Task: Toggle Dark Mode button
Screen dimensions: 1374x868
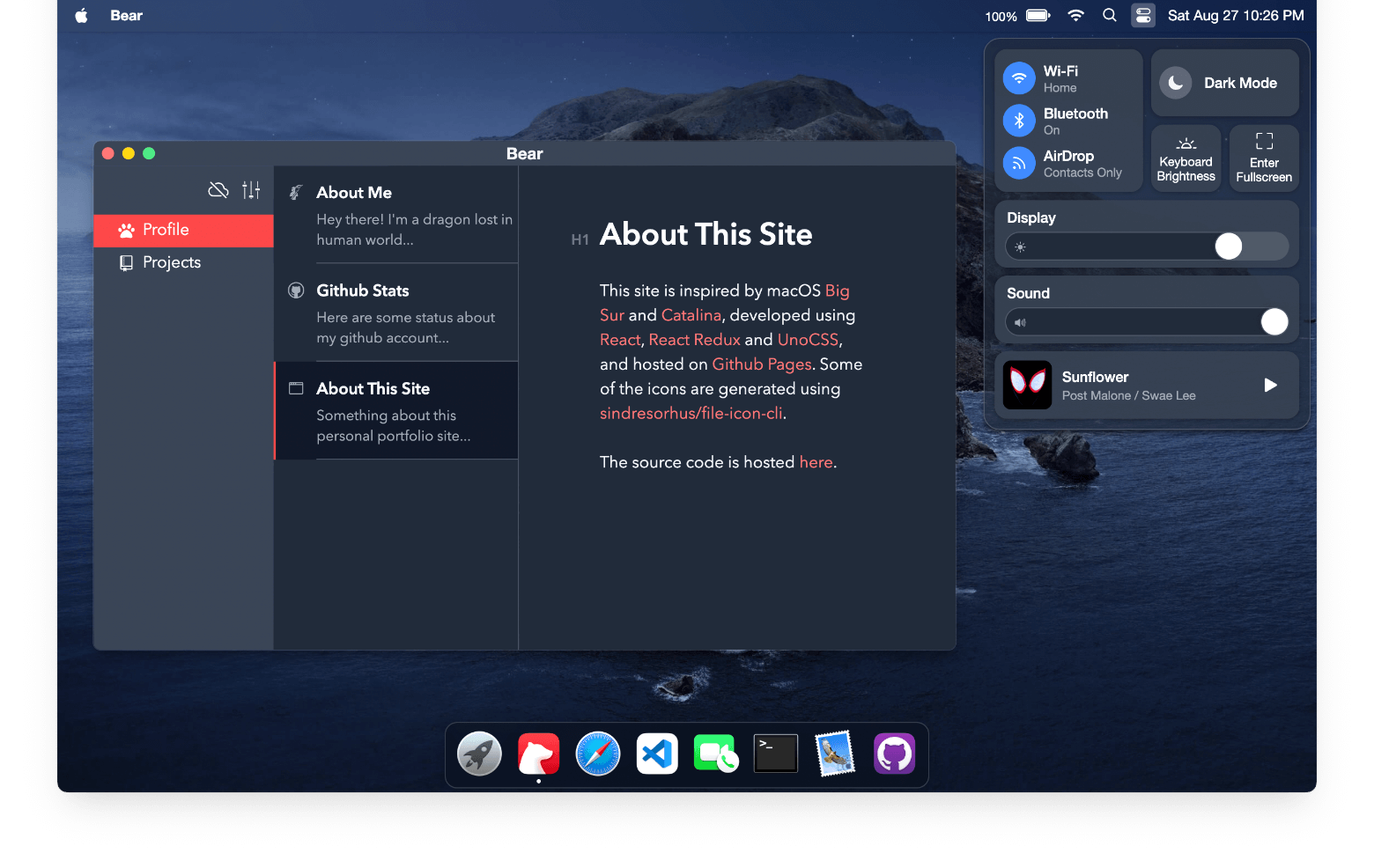Action: (x=1224, y=83)
